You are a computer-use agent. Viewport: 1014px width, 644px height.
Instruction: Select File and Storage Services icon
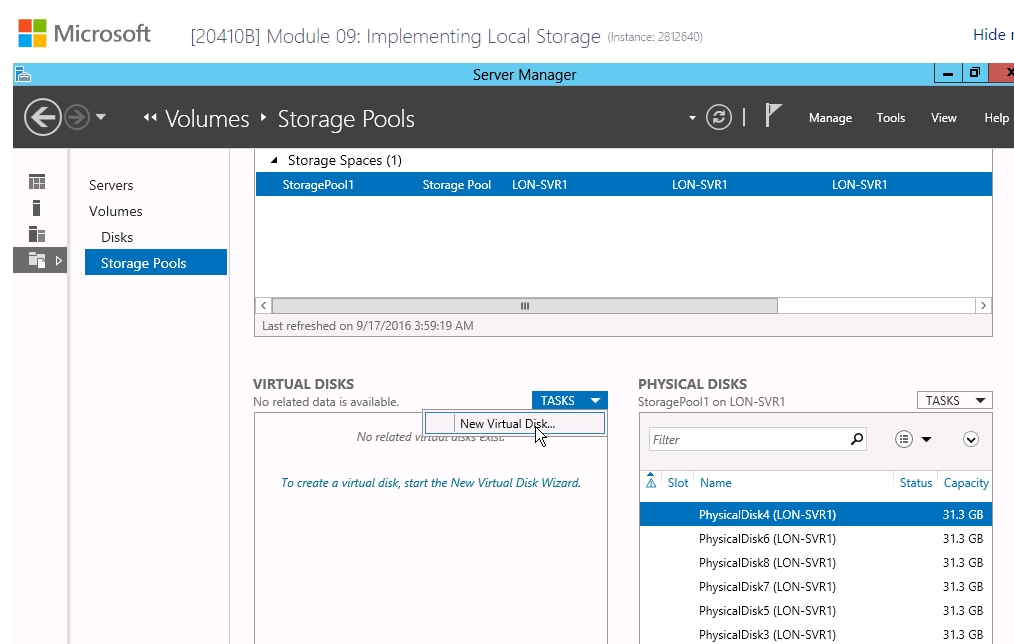37,261
